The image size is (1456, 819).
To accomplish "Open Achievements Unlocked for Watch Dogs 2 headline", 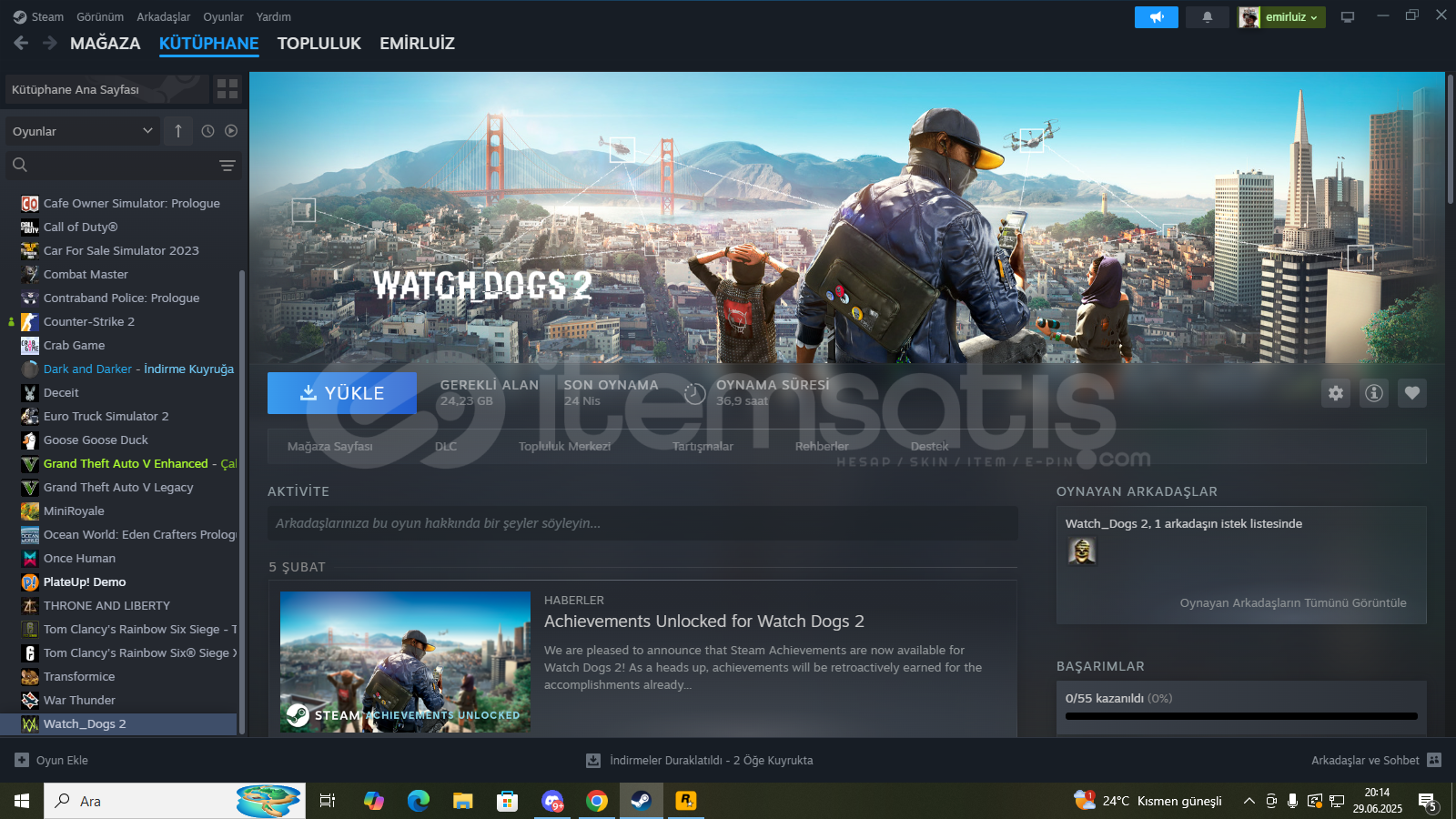I will click(x=704, y=621).
